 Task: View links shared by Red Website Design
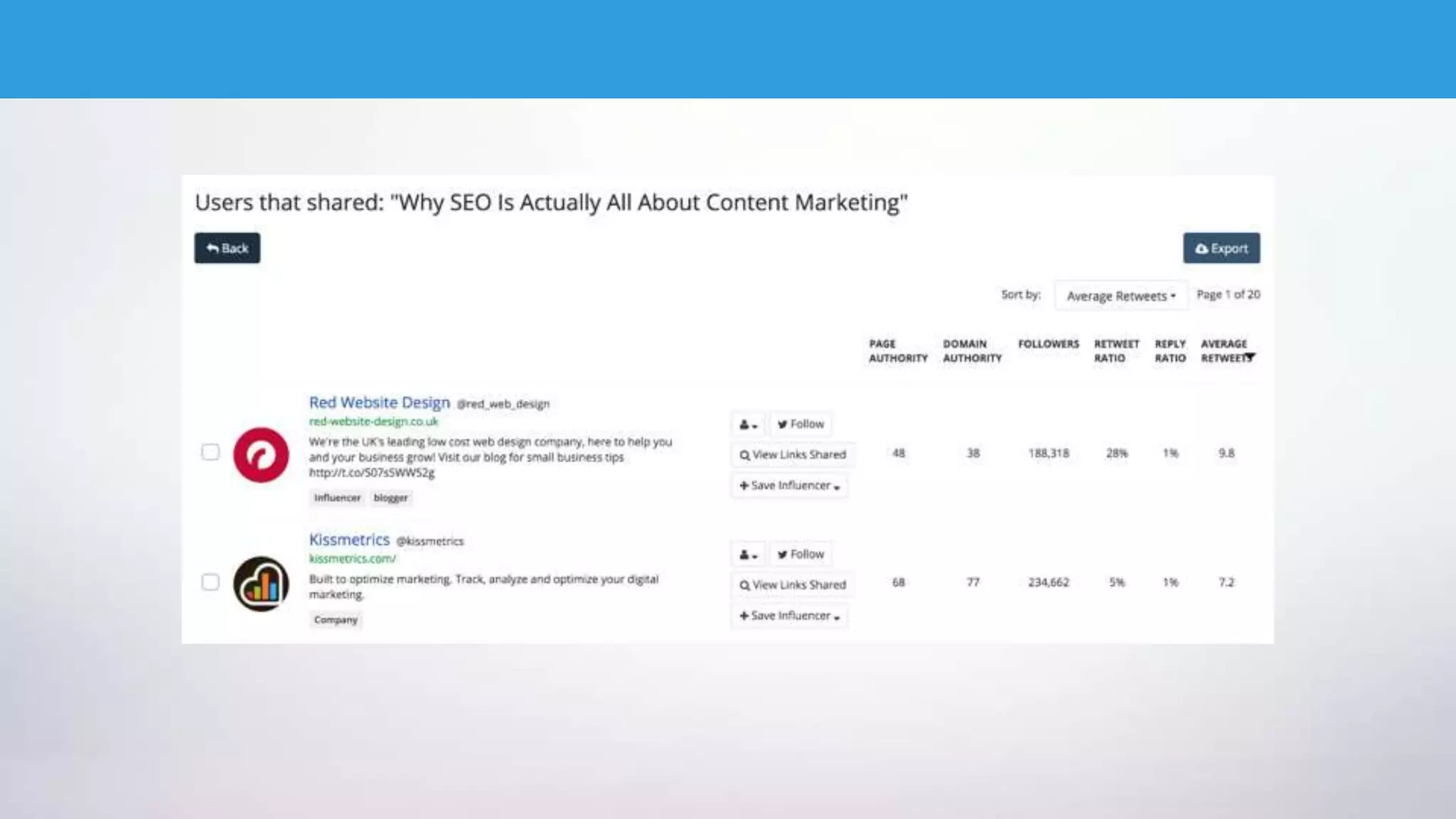(x=793, y=455)
